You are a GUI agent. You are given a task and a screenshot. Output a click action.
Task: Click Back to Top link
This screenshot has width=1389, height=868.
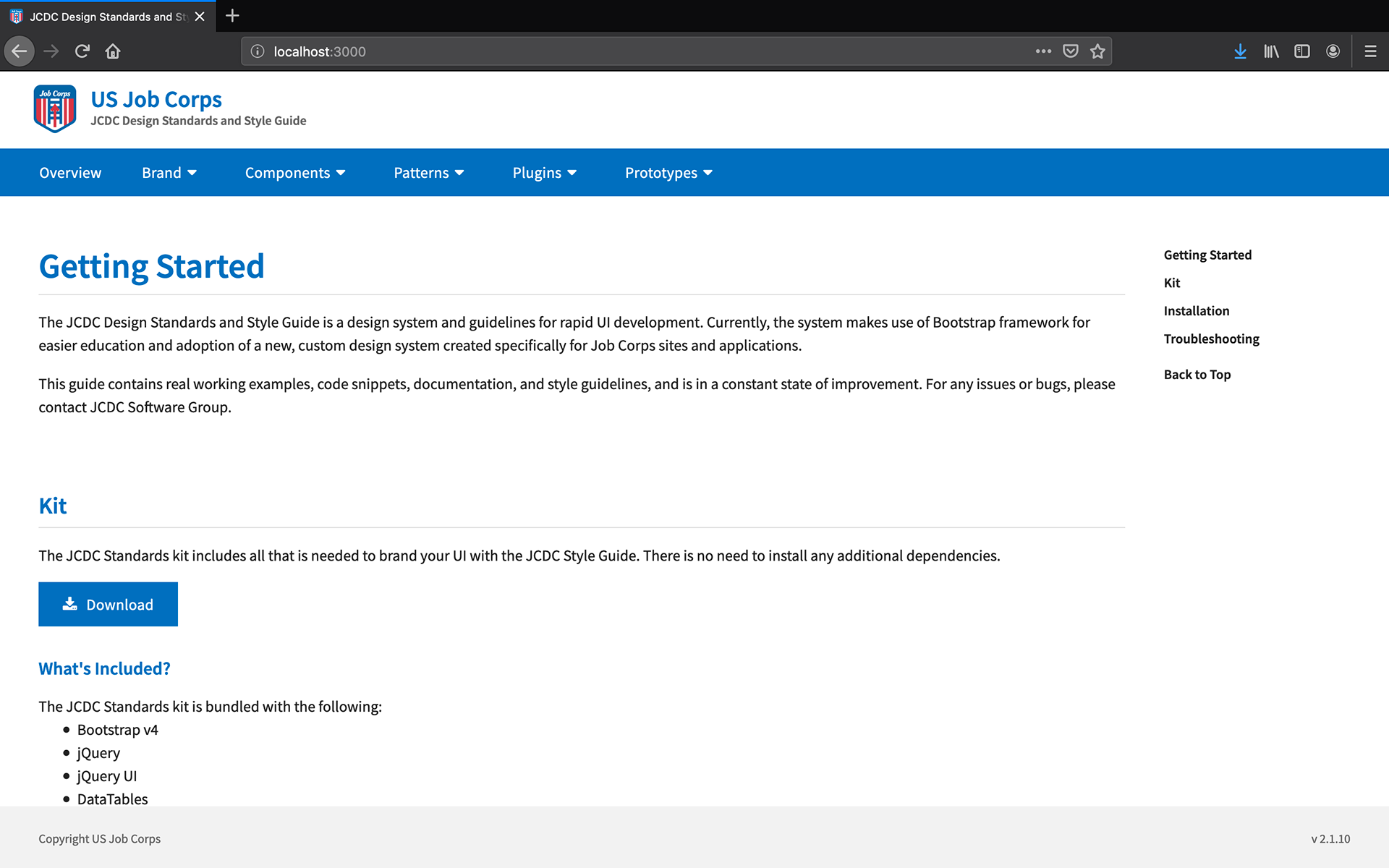1197,375
